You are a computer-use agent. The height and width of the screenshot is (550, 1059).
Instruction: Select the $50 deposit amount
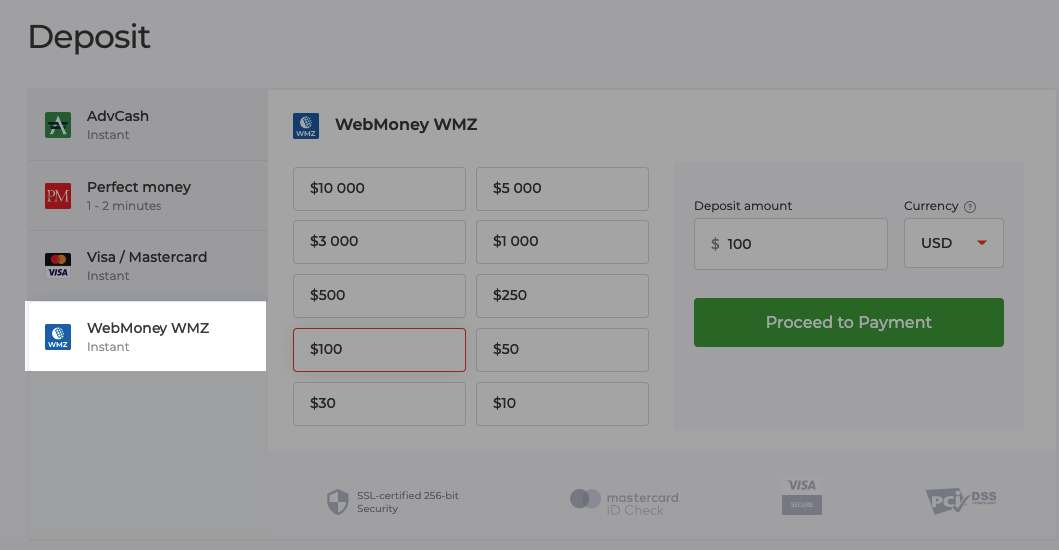pos(562,350)
